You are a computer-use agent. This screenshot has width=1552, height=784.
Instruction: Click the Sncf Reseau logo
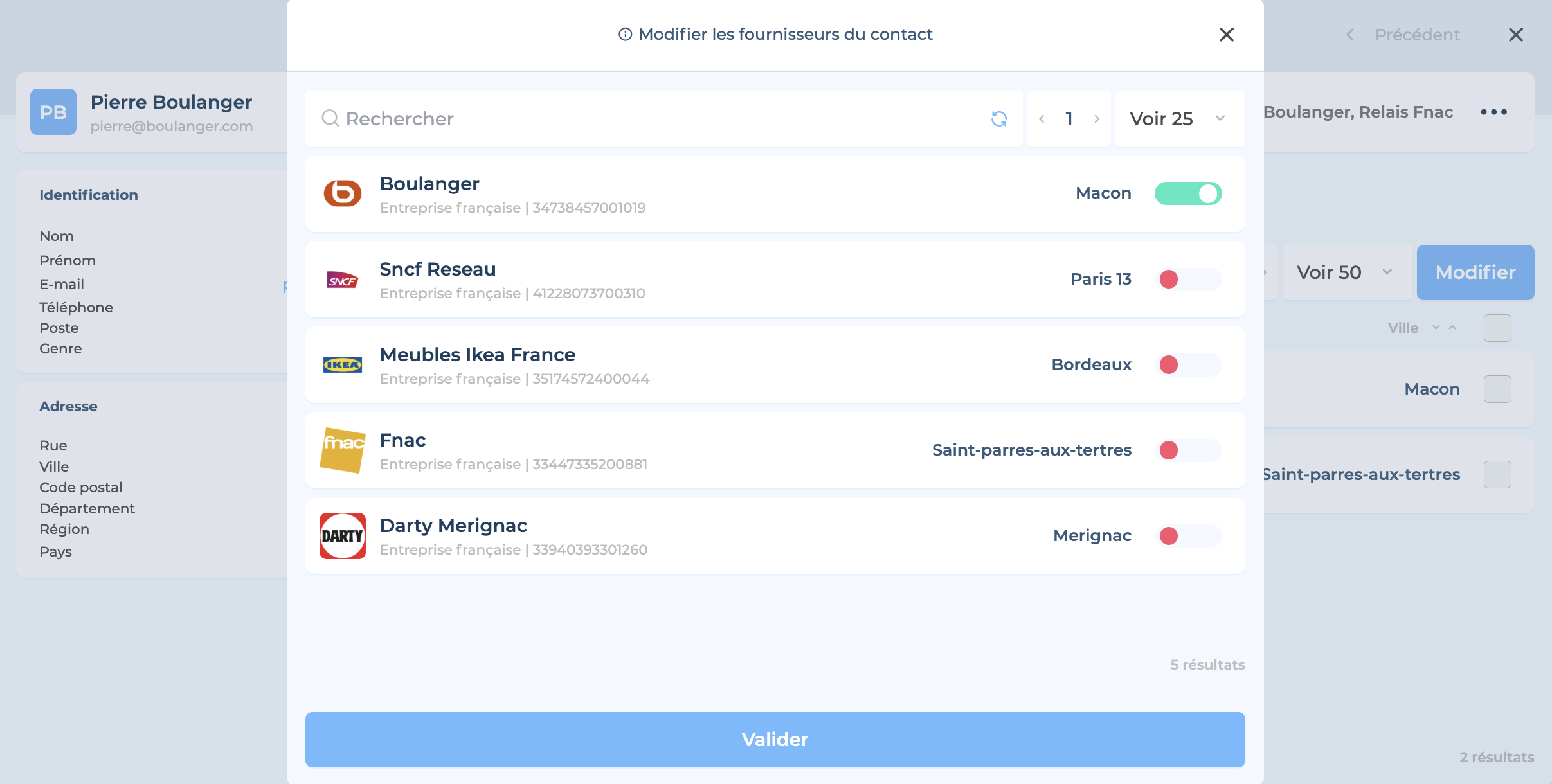pyautogui.click(x=342, y=280)
